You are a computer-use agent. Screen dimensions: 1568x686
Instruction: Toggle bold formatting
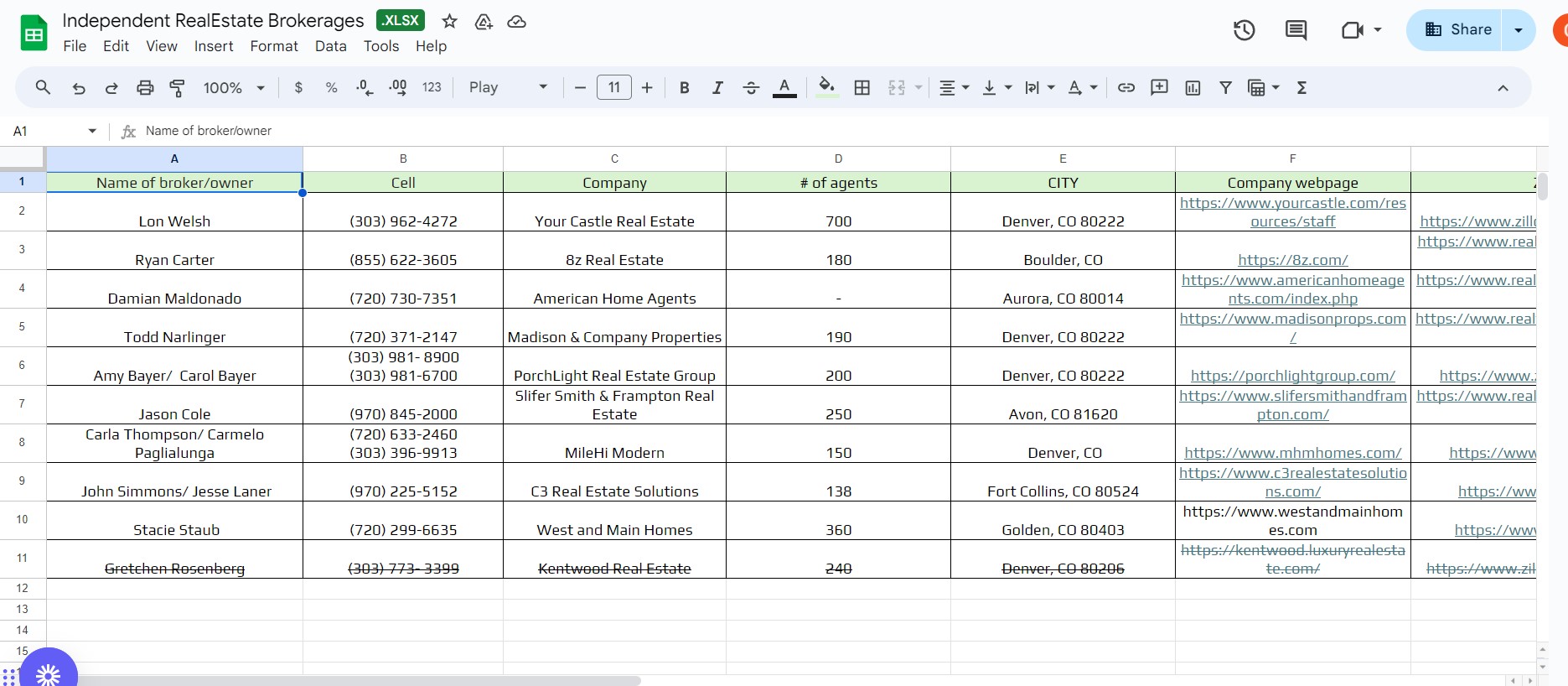685,87
